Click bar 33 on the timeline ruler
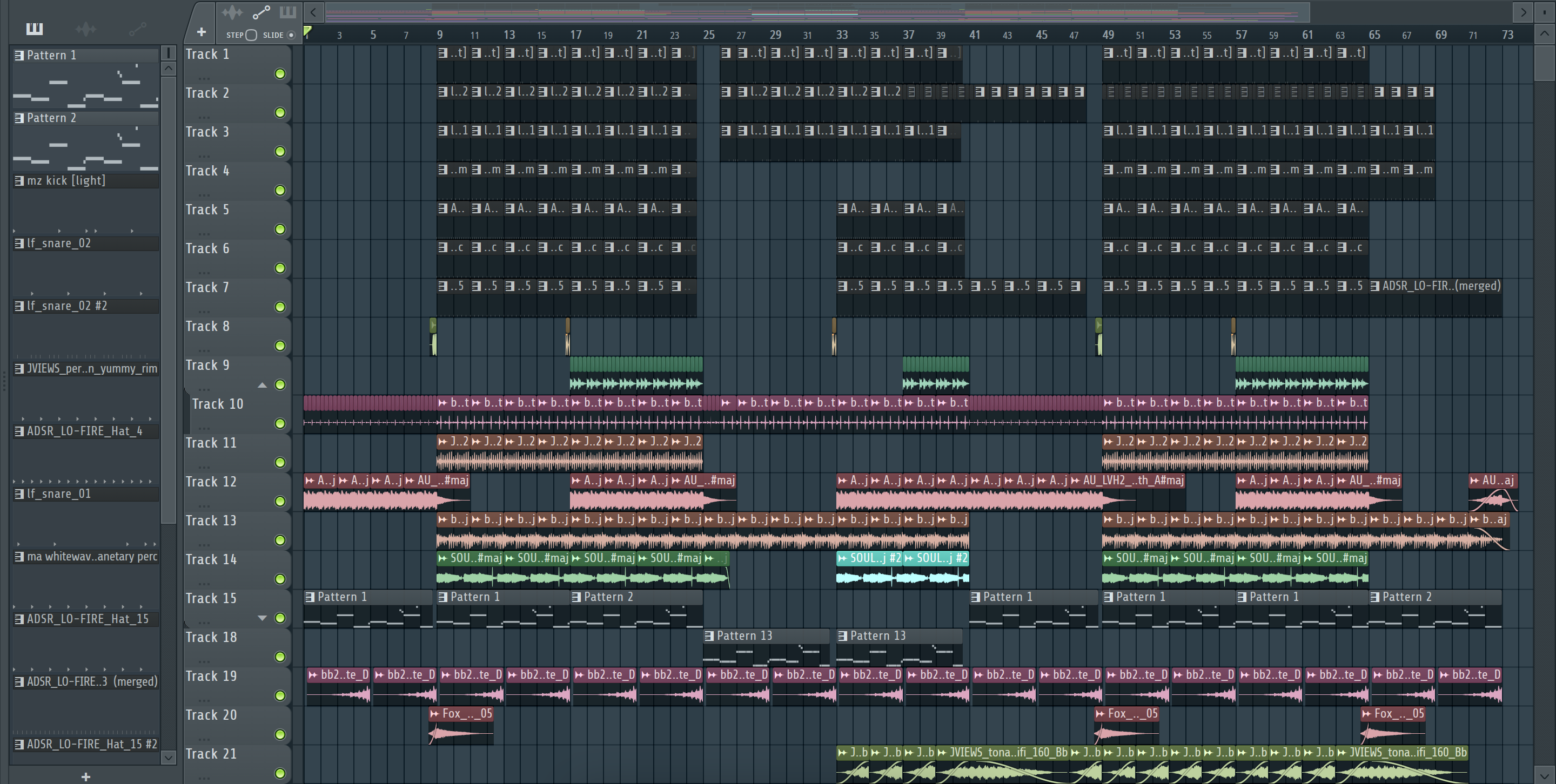The height and width of the screenshot is (784, 1556). (x=841, y=35)
